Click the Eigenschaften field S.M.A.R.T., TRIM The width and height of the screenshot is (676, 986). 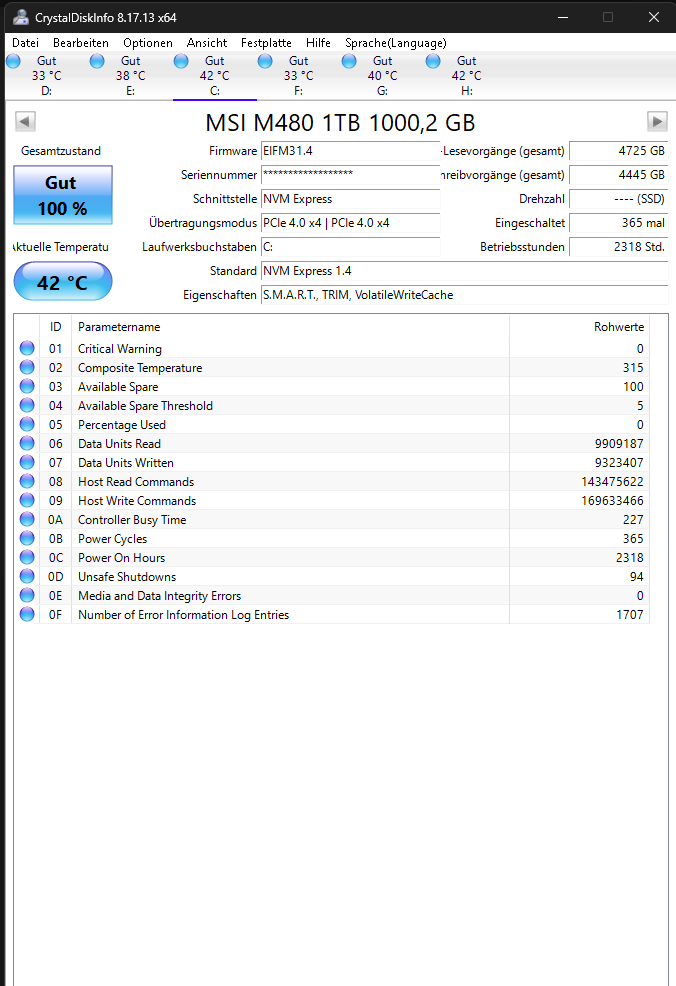pos(464,295)
